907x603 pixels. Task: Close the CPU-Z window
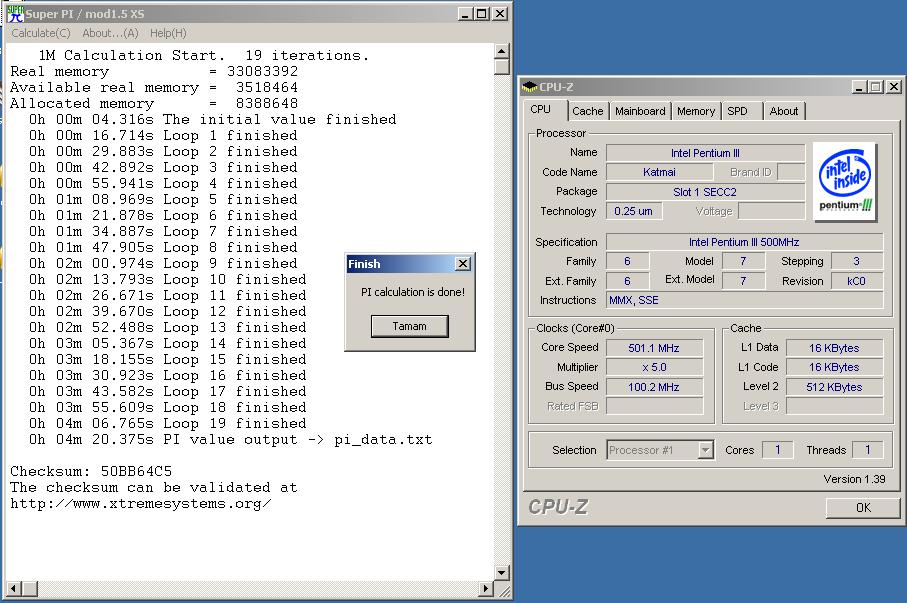click(894, 87)
